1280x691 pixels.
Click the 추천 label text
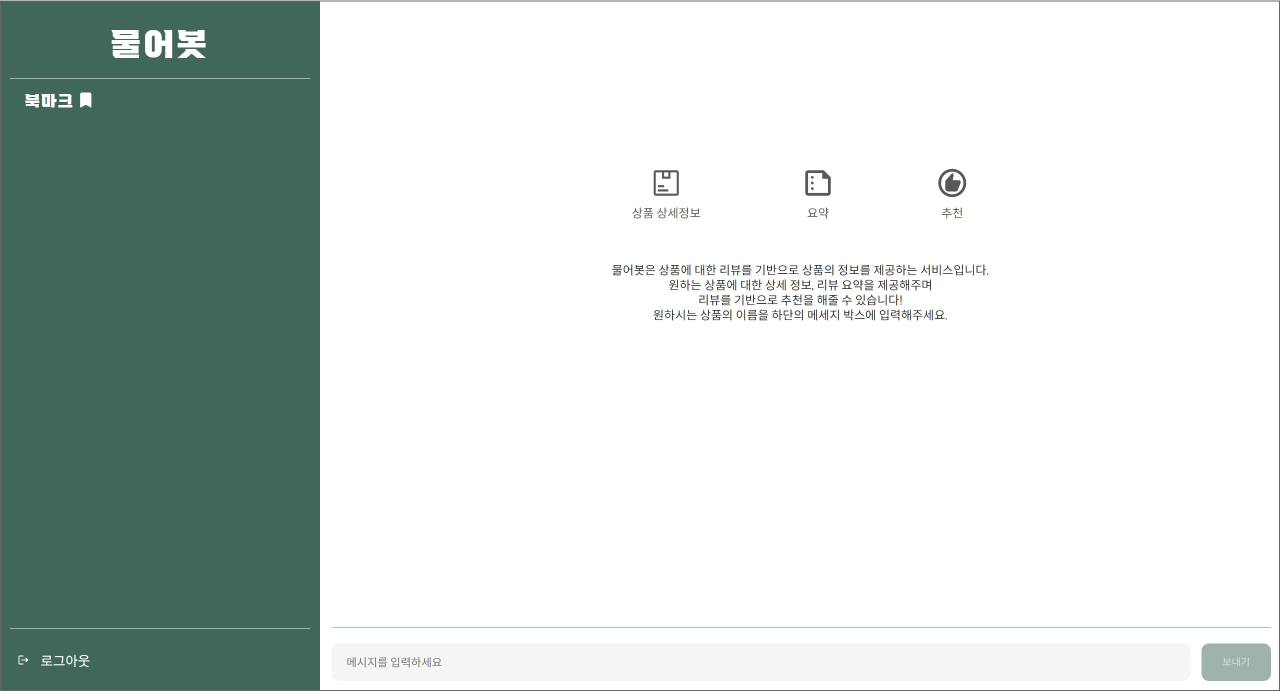coord(952,212)
